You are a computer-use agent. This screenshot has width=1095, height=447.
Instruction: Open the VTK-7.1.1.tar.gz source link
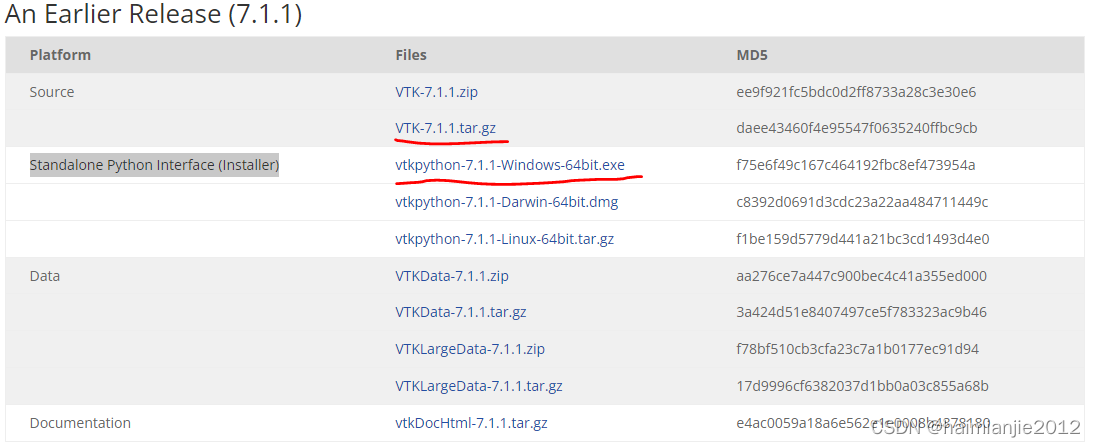(445, 128)
